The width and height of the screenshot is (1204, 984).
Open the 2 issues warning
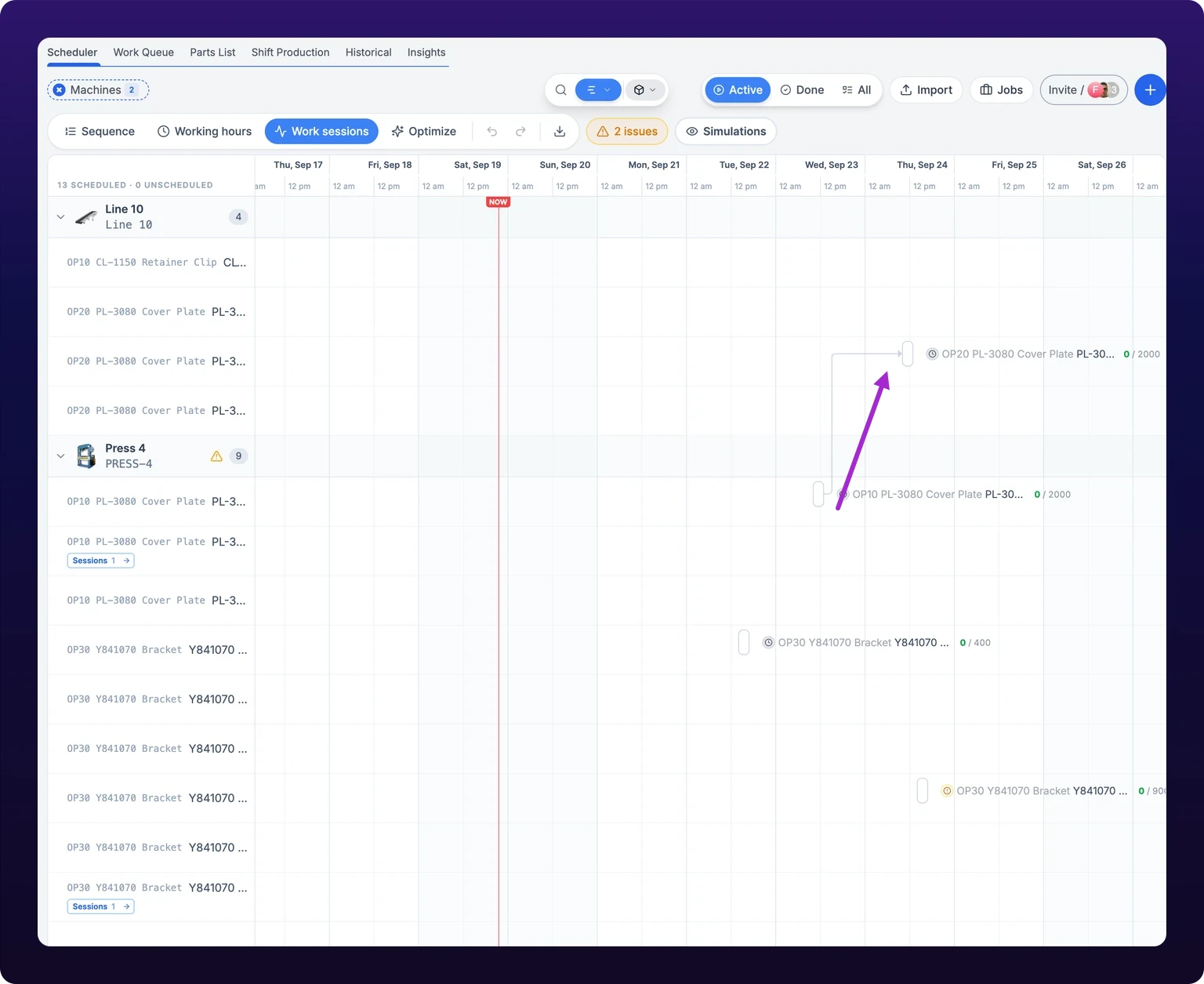click(x=627, y=131)
